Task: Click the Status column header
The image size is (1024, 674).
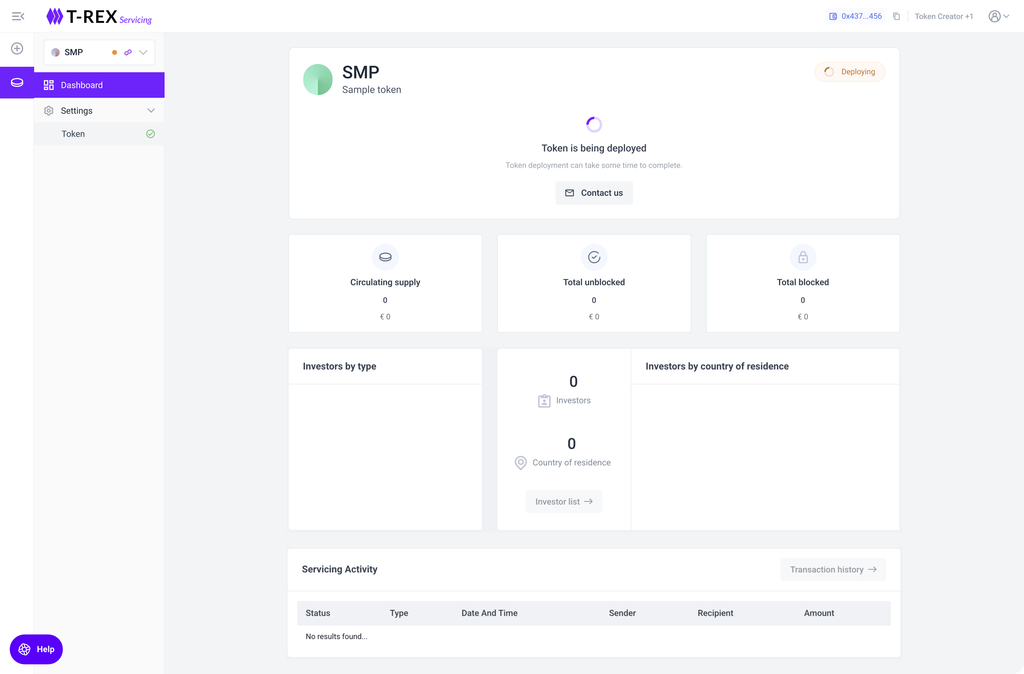Action: click(318, 613)
